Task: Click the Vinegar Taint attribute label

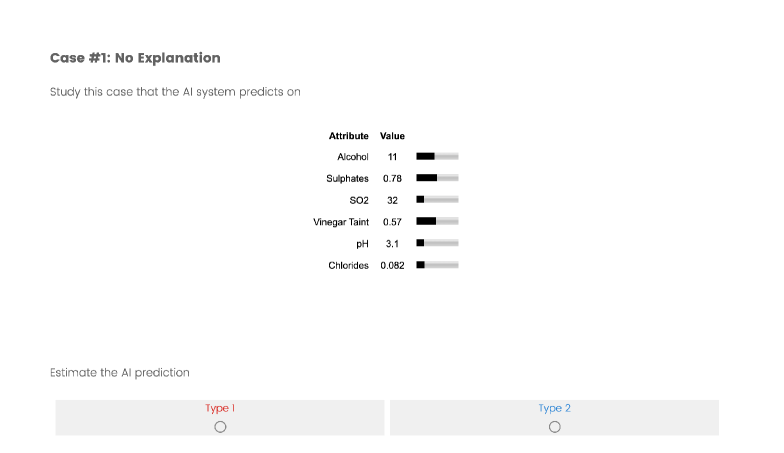Action: tap(341, 222)
